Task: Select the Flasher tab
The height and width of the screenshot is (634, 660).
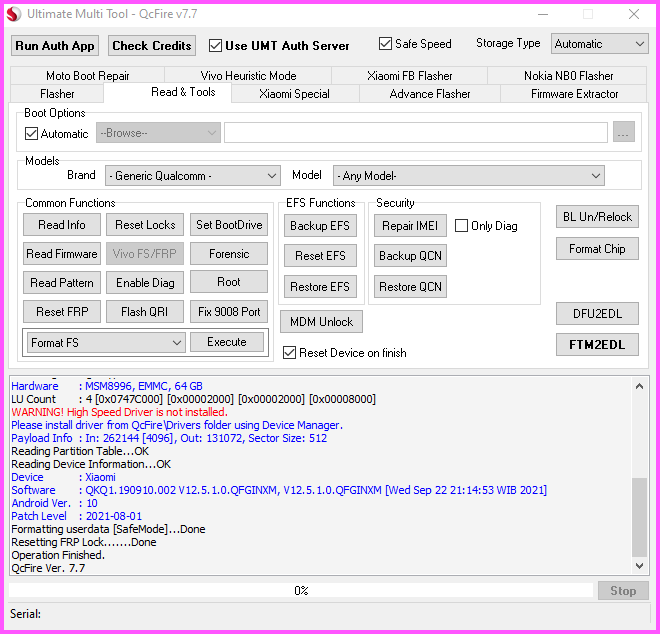Action: [x=57, y=93]
